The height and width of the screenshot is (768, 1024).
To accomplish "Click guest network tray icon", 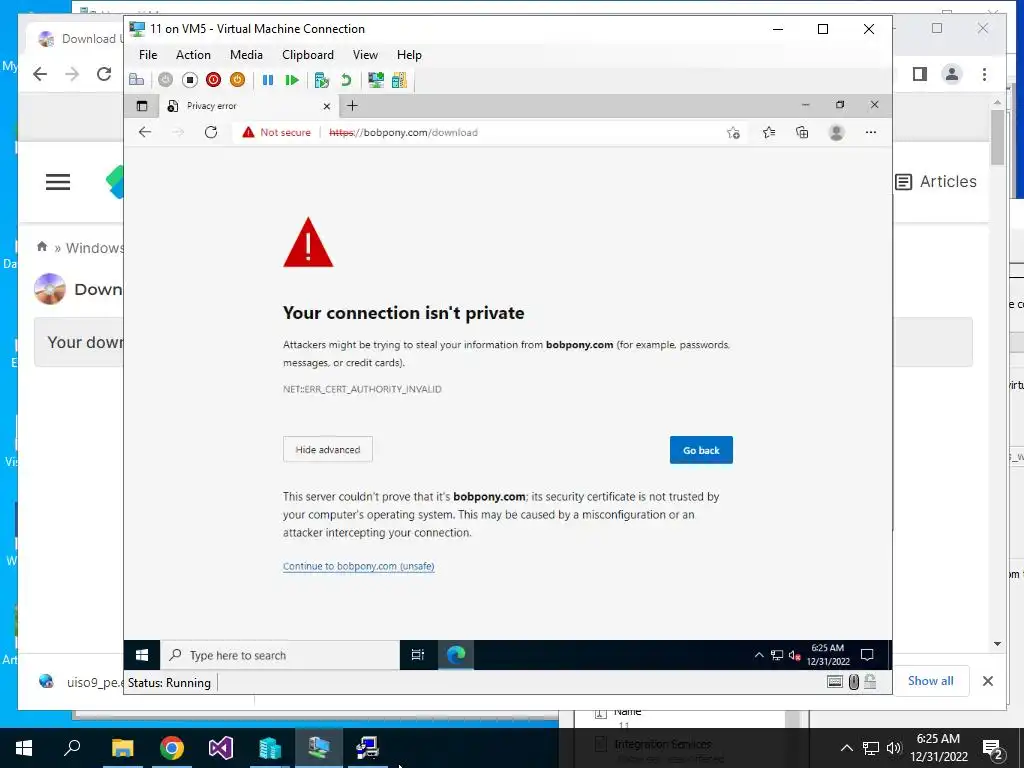I will (776, 655).
